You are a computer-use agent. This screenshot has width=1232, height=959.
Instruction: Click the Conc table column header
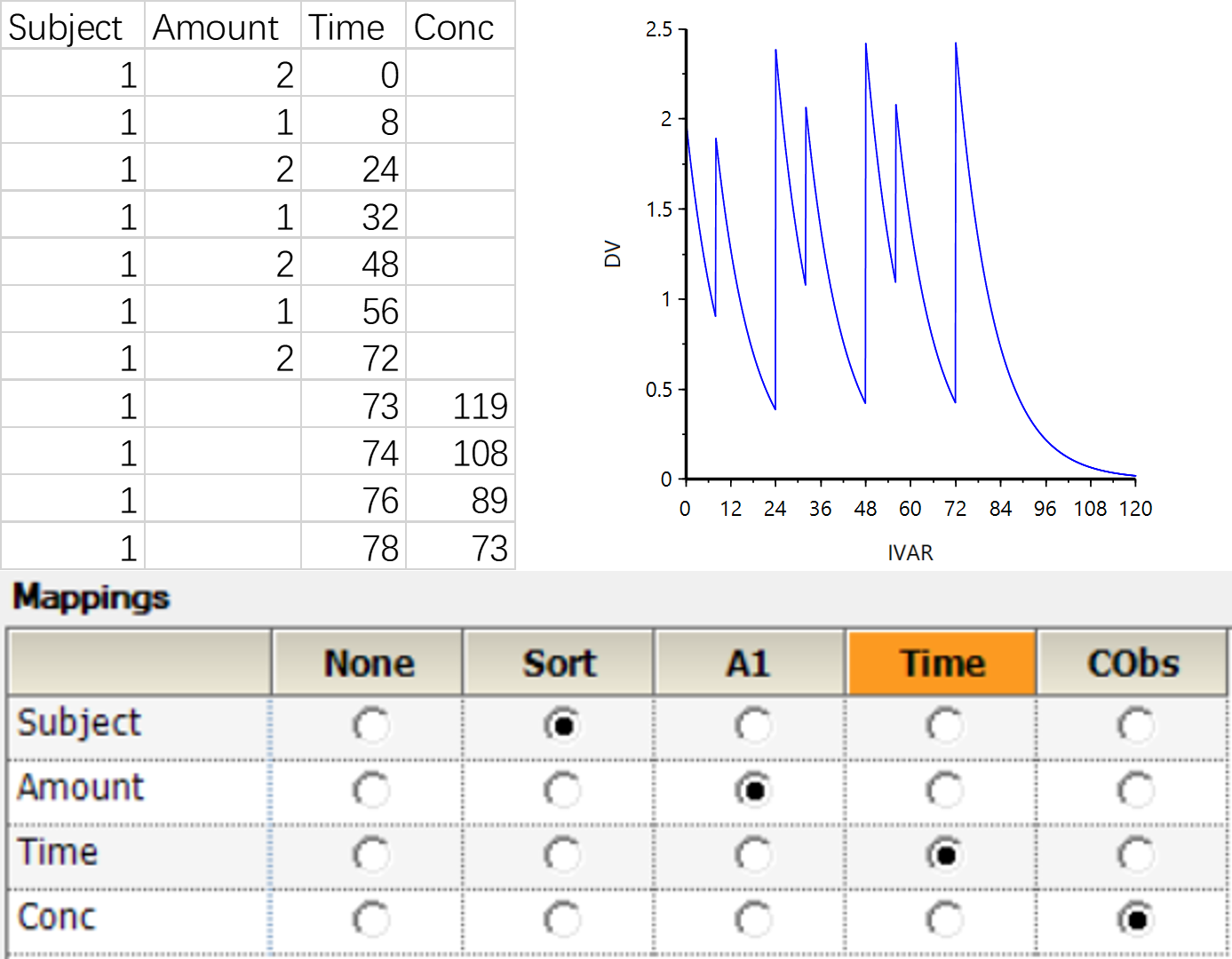click(x=460, y=27)
